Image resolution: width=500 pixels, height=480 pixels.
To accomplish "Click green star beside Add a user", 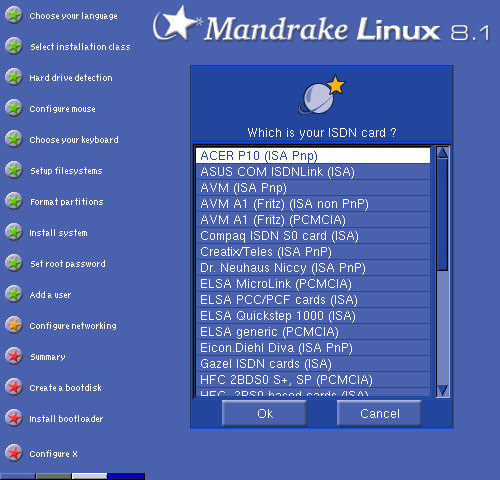I will [x=14, y=294].
